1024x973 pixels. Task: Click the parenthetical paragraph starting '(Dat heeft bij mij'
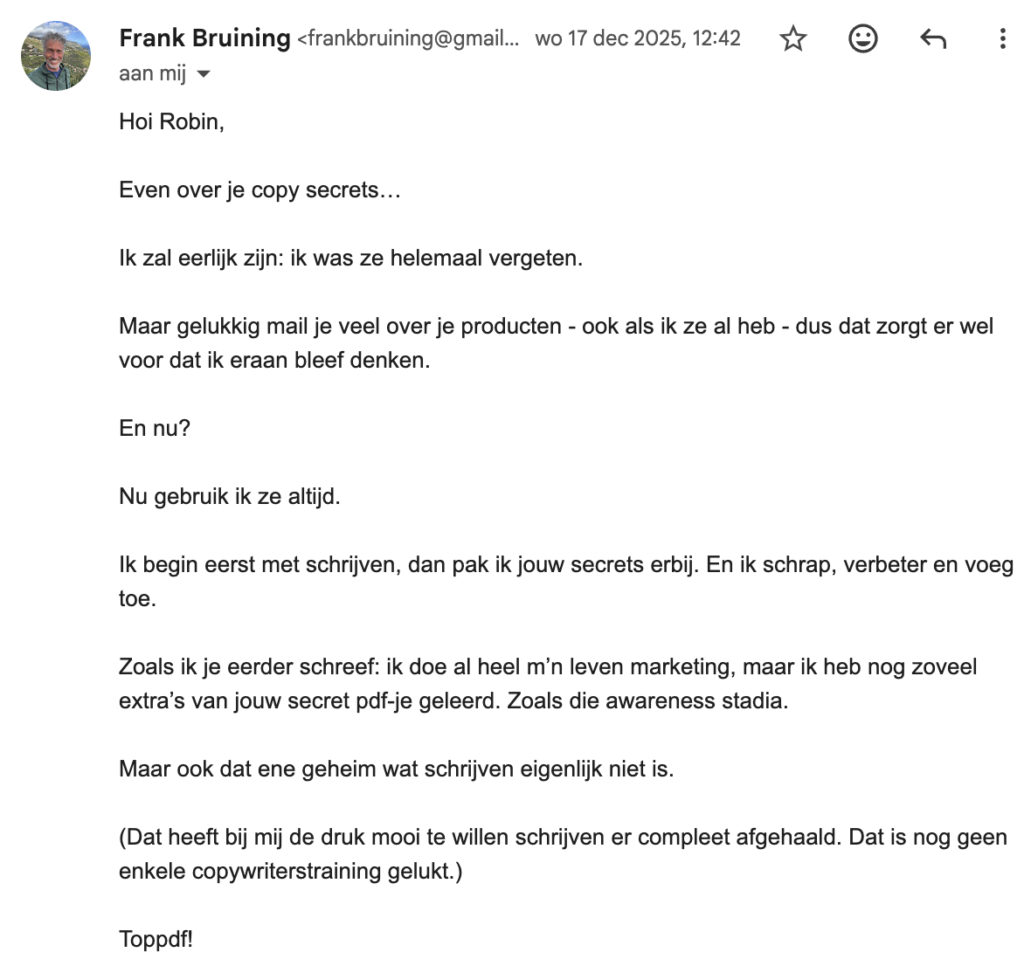click(562, 853)
